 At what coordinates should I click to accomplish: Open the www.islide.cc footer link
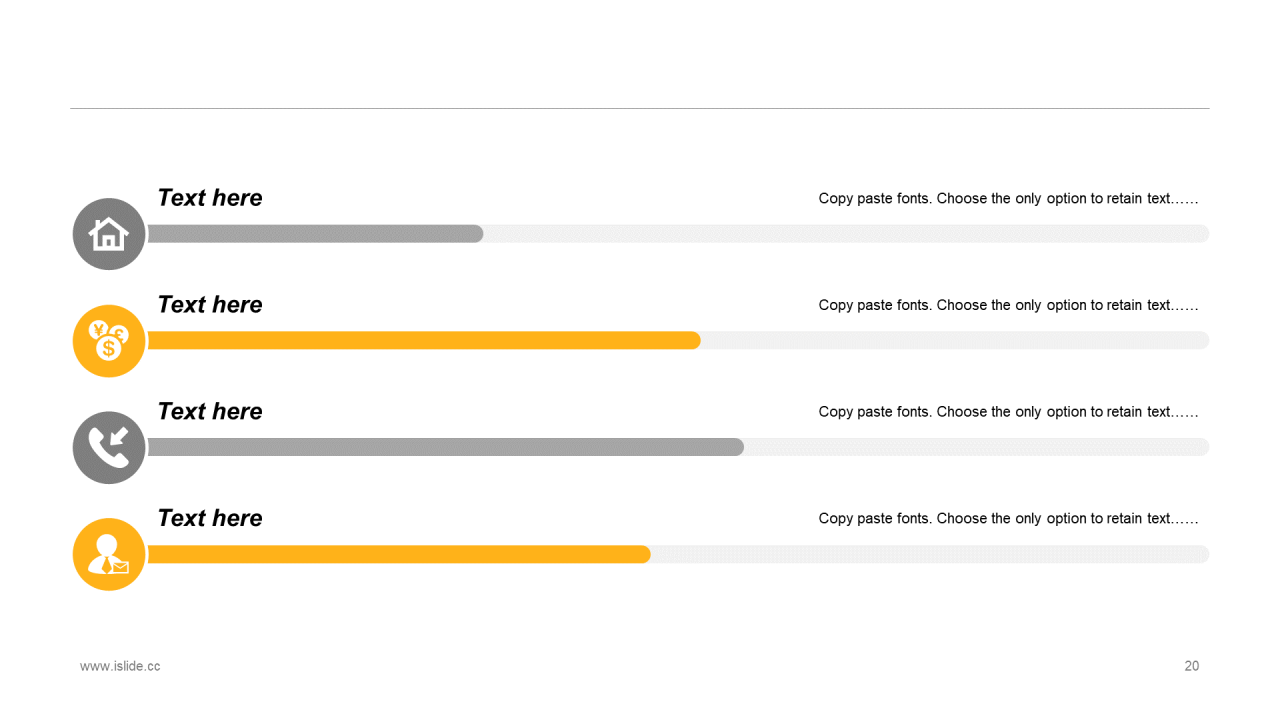(x=120, y=666)
